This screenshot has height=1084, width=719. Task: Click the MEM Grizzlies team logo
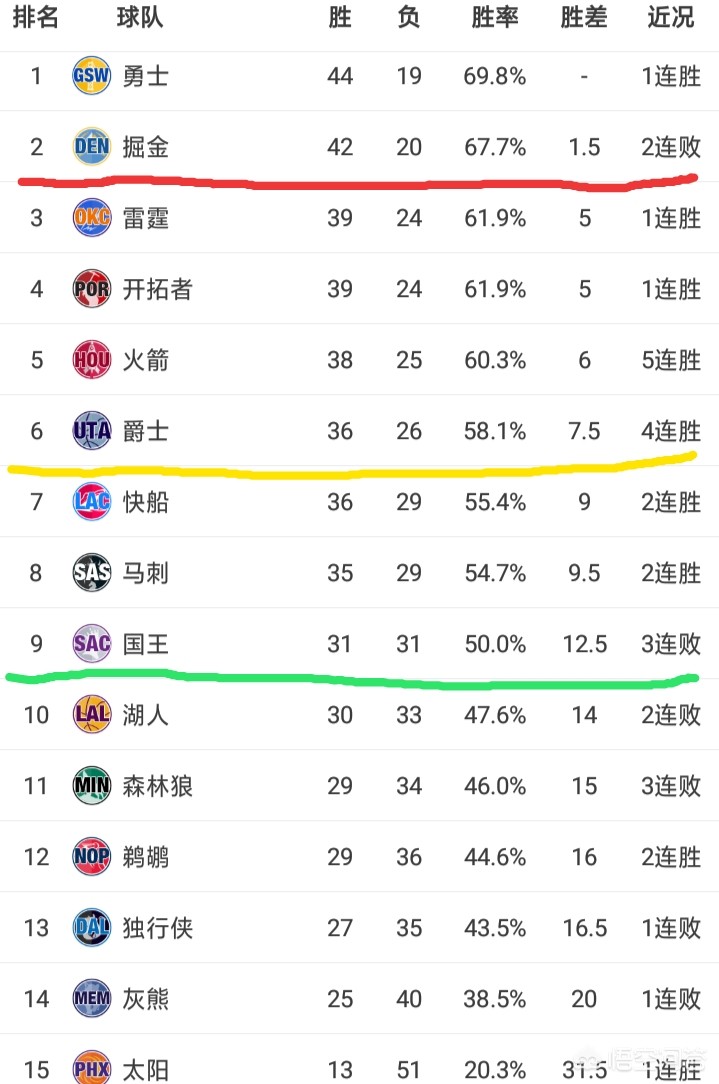(92, 999)
